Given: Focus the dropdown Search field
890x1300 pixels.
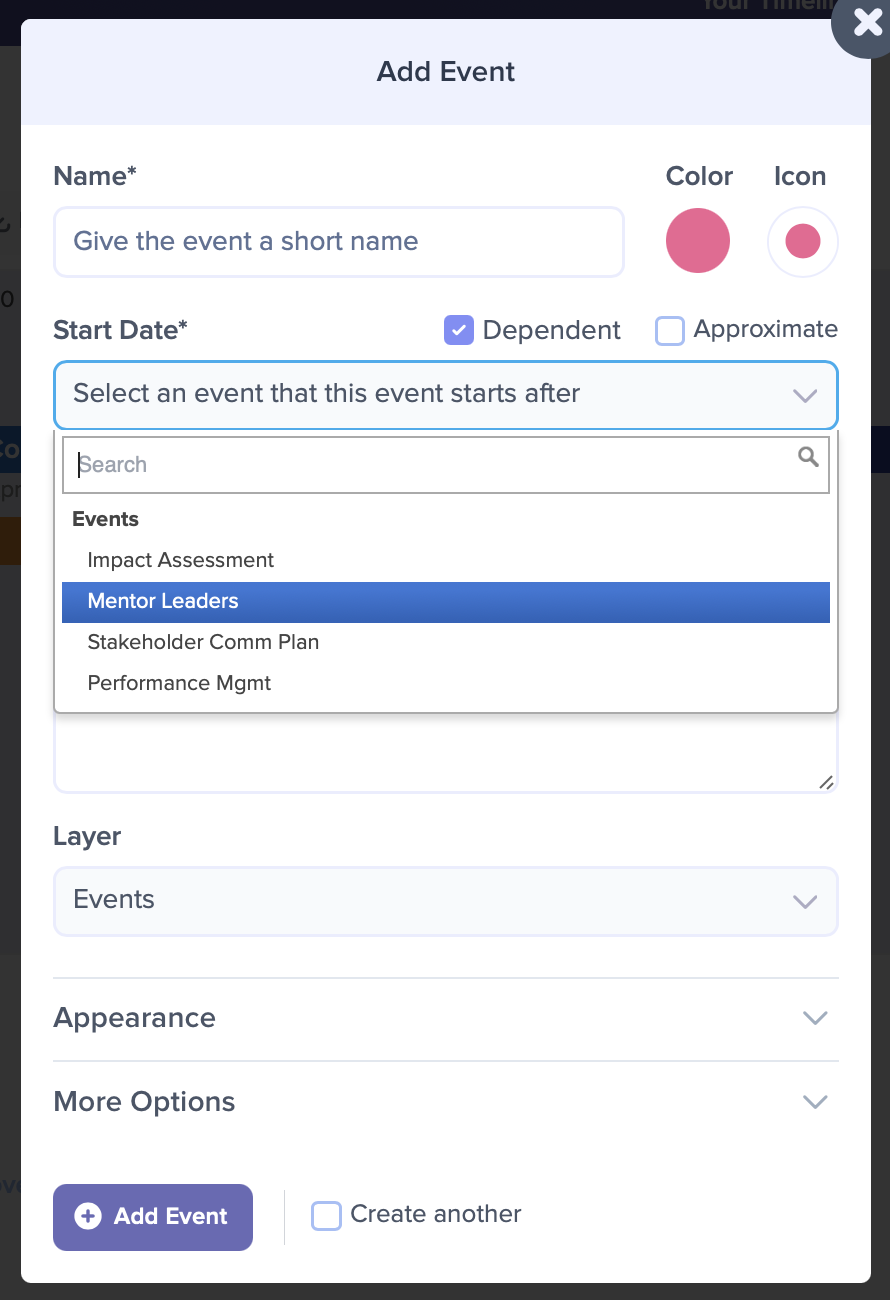Looking at the screenshot, I should coord(445,465).
